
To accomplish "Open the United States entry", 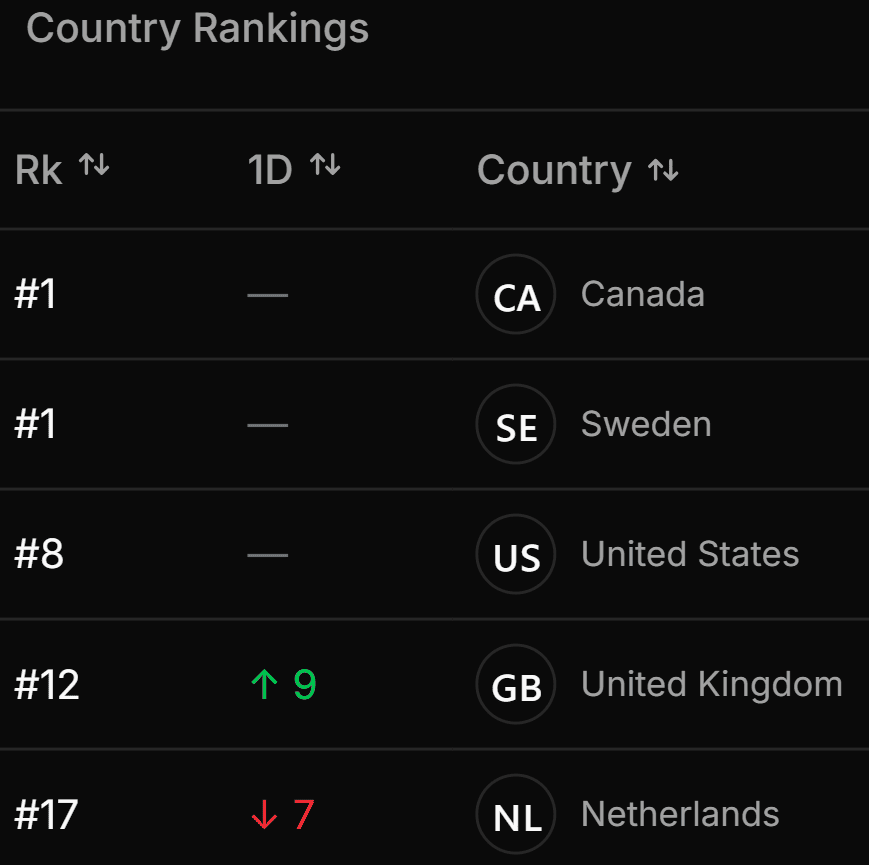I will (690, 554).
